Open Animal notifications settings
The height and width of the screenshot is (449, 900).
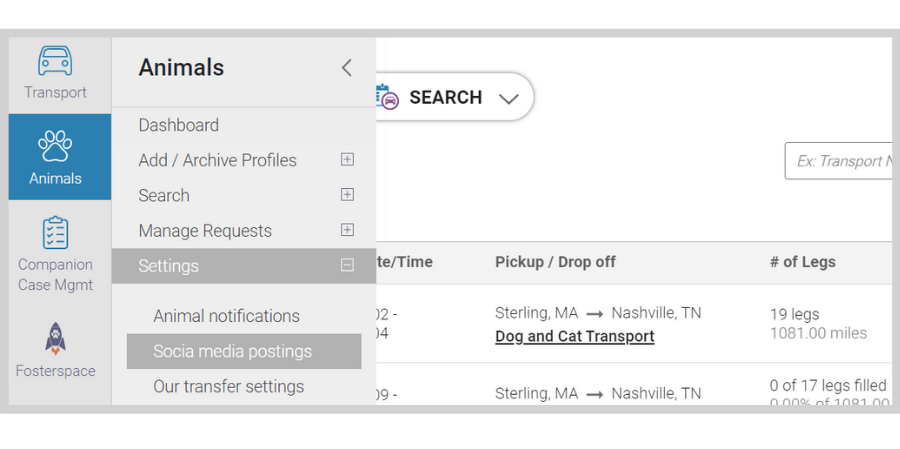click(226, 316)
